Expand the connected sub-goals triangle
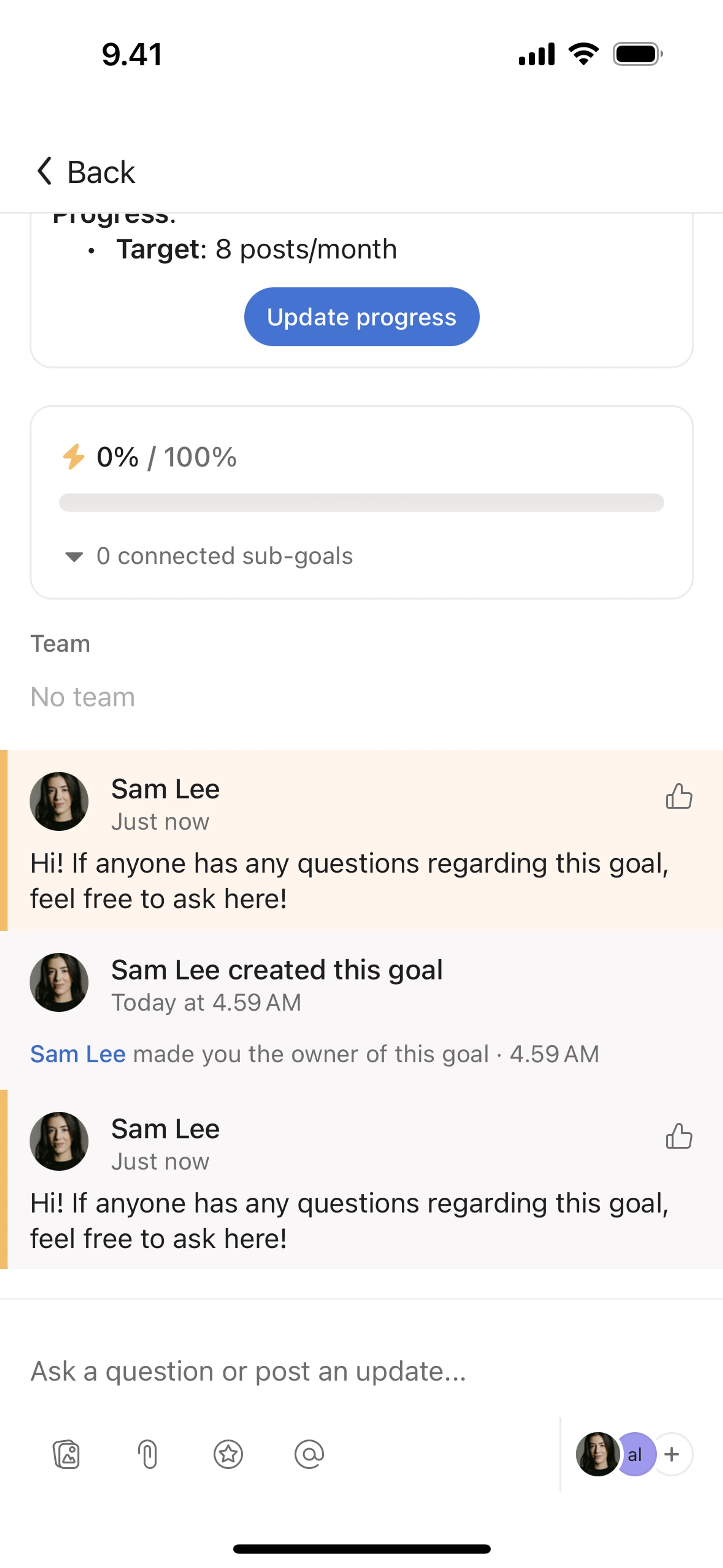This screenshot has height=1568, width=723. pyautogui.click(x=74, y=556)
